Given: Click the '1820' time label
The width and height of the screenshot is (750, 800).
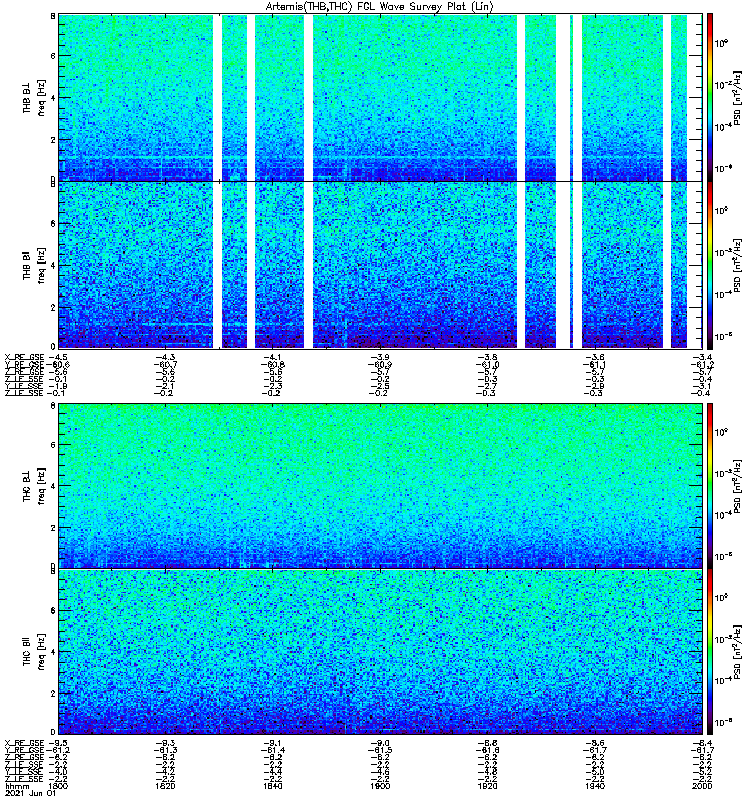Looking at the screenshot, I should point(165,786).
